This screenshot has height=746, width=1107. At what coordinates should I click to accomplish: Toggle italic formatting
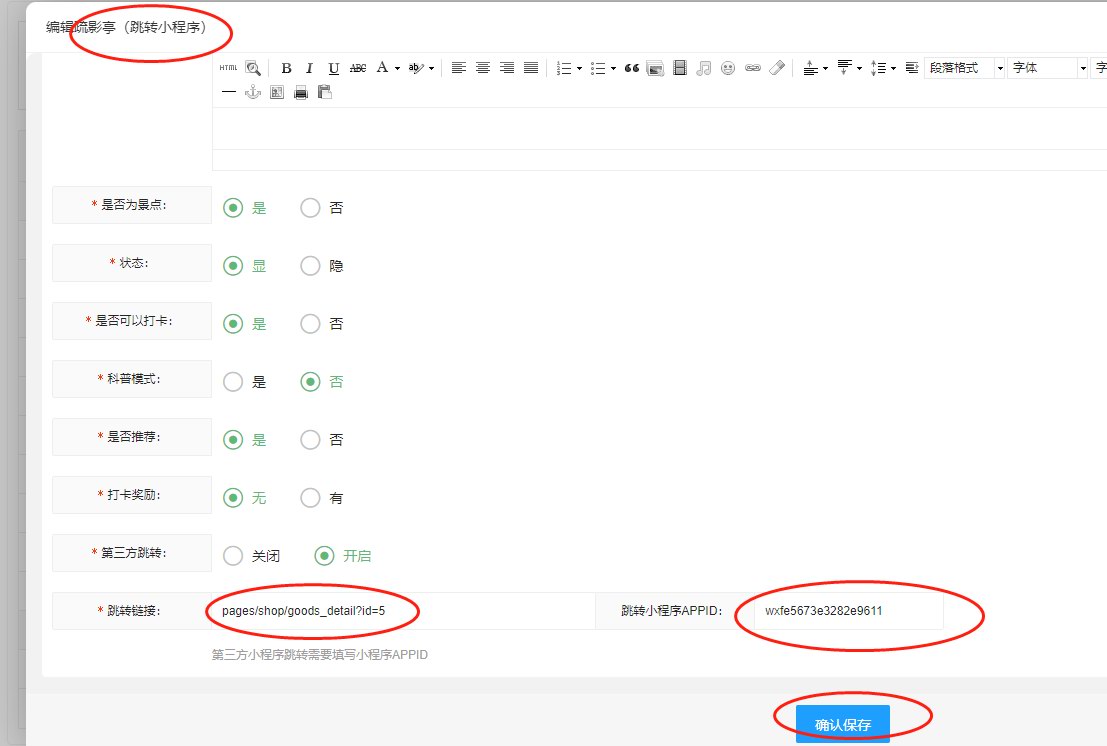[x=309, y=68]
